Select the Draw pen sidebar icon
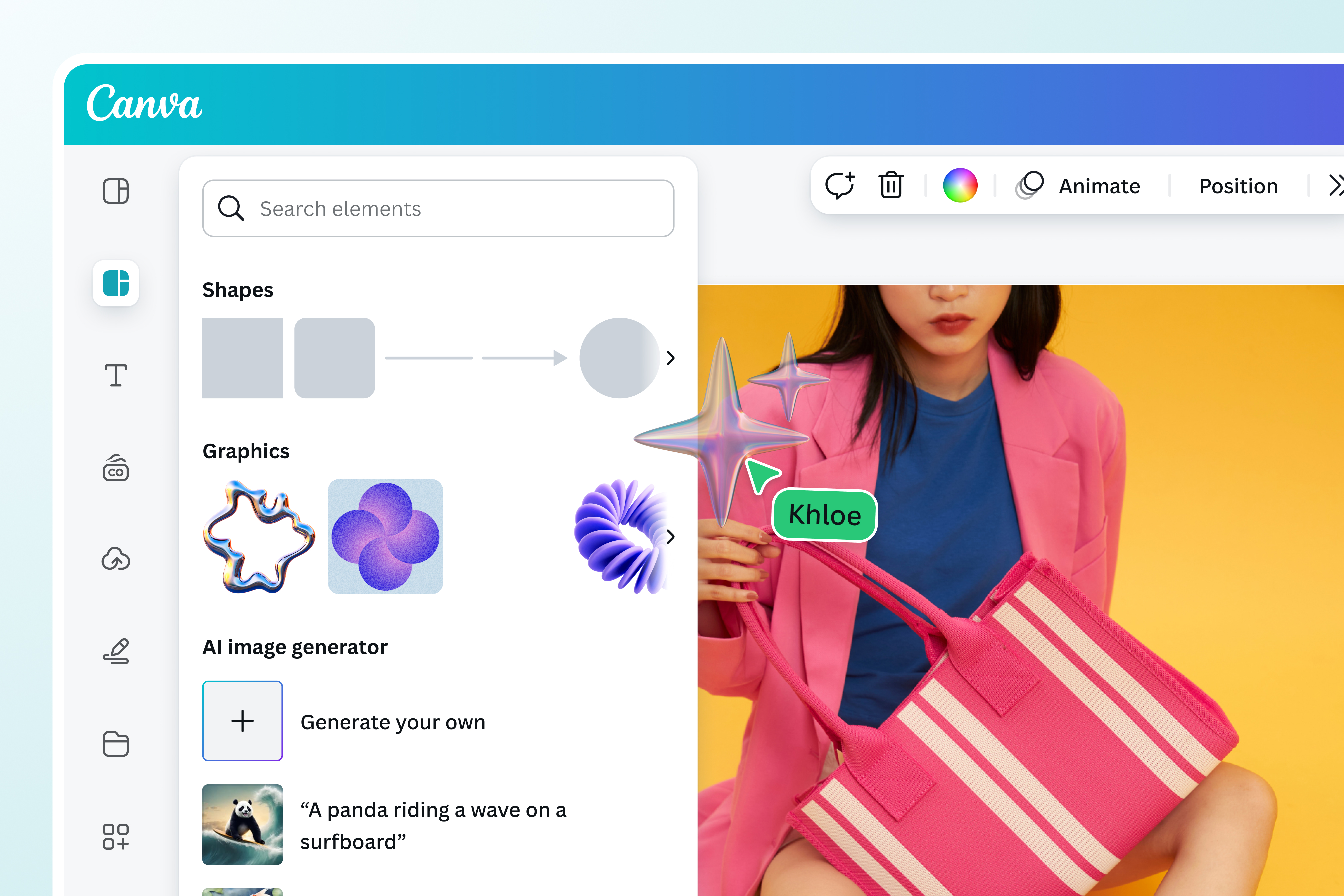The height and width of the screenshot is (896, 1344). point(115,651)
